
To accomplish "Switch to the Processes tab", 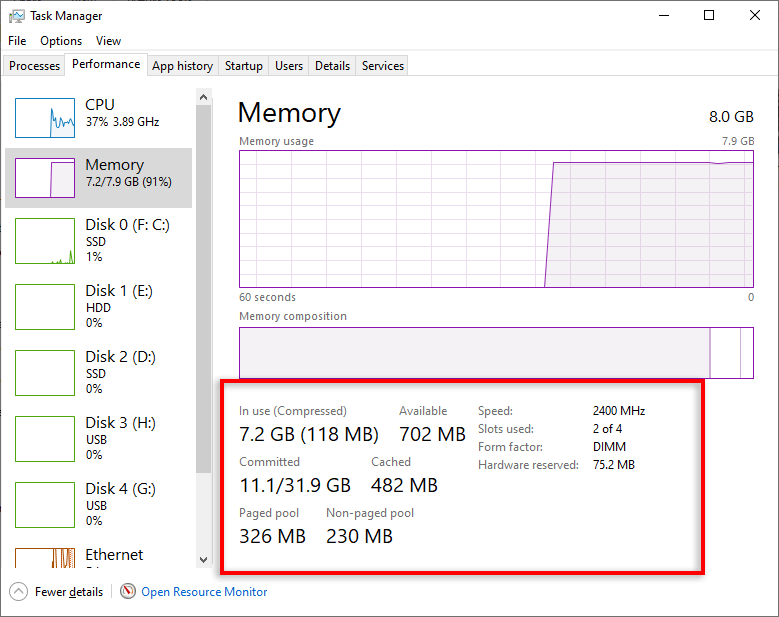I will 35,66.
